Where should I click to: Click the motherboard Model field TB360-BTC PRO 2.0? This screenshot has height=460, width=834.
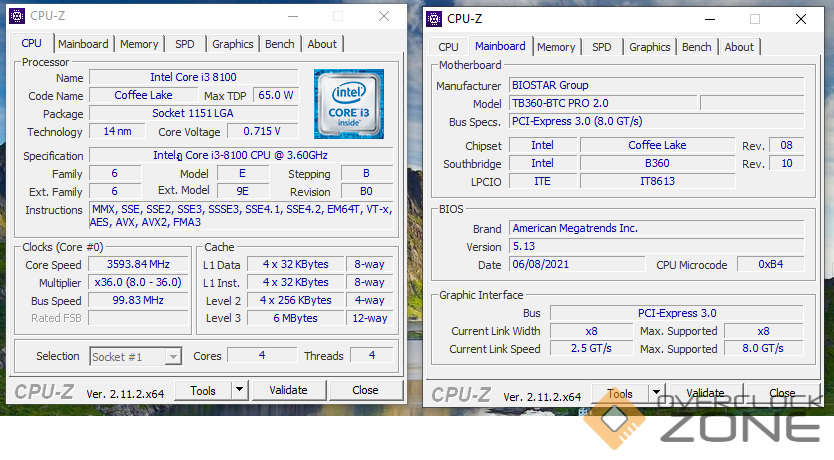(602, 103)
